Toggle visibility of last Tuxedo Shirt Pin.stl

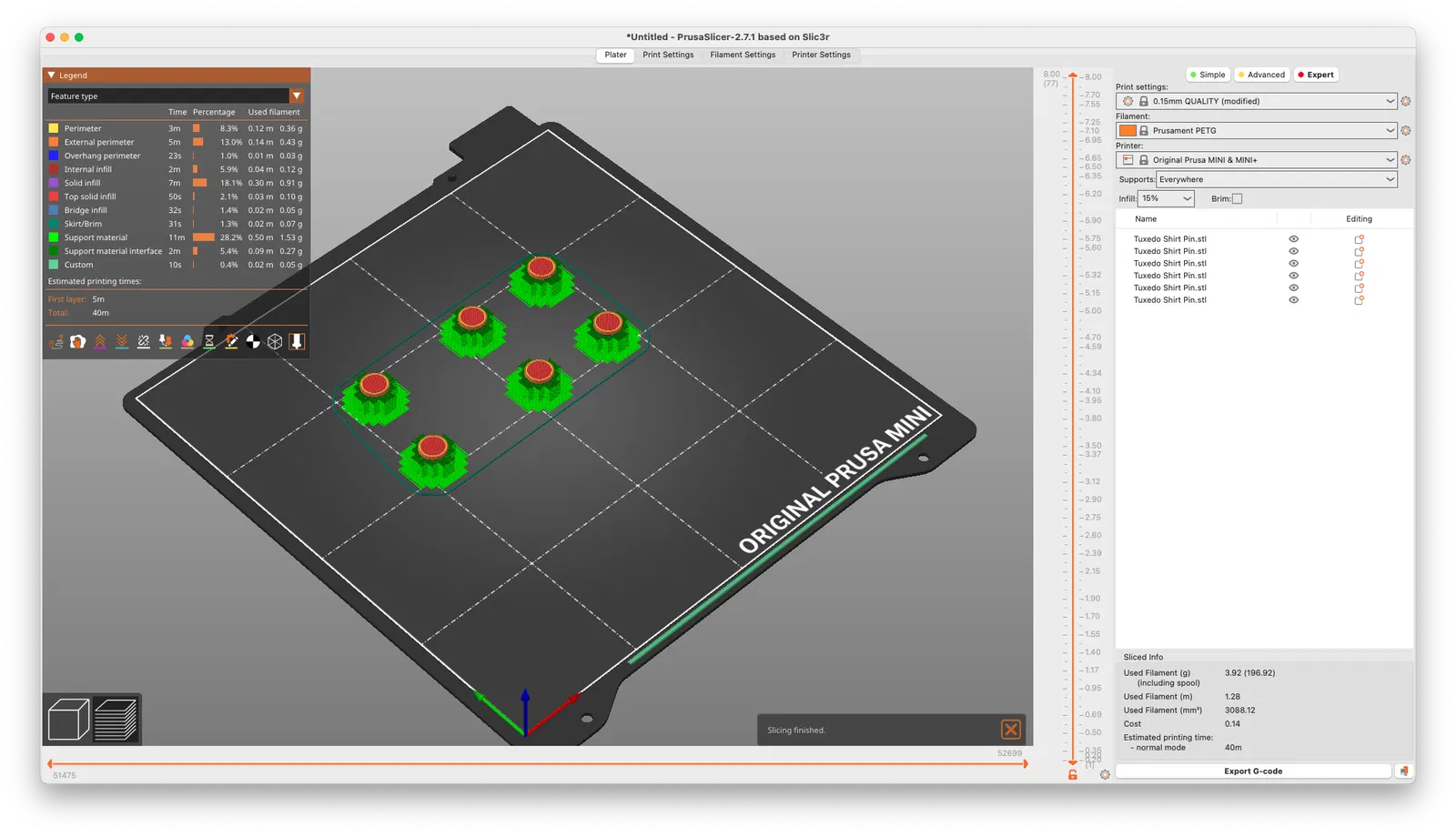pyautogui.click(x=1293, y=300)
